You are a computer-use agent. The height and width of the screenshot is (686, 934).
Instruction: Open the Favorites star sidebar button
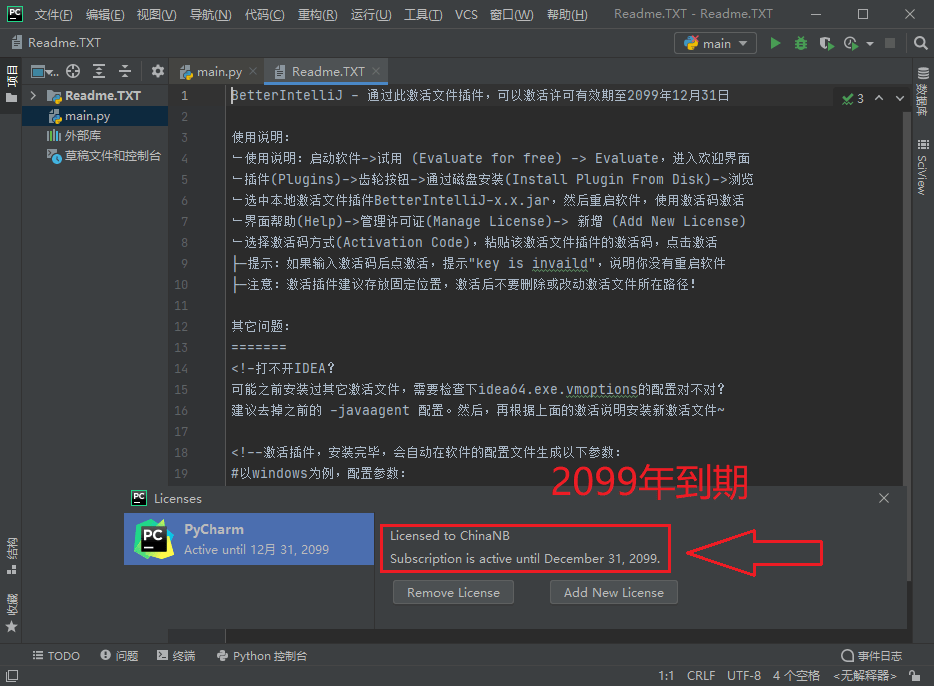11,613
